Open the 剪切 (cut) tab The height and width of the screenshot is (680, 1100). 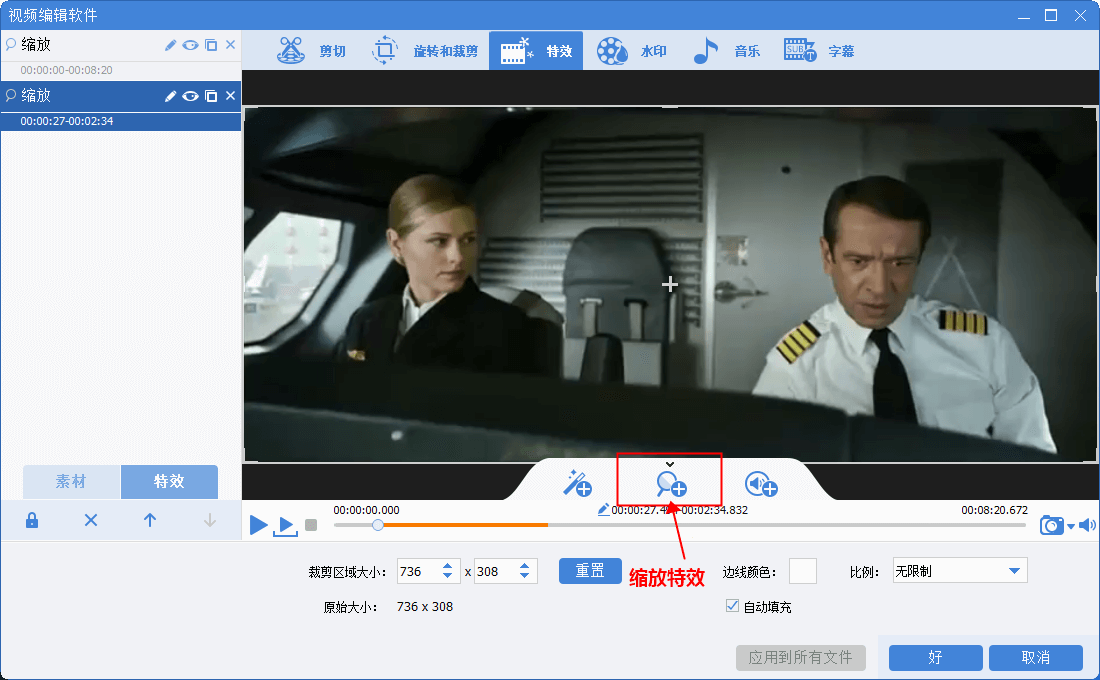coord(311,51)
